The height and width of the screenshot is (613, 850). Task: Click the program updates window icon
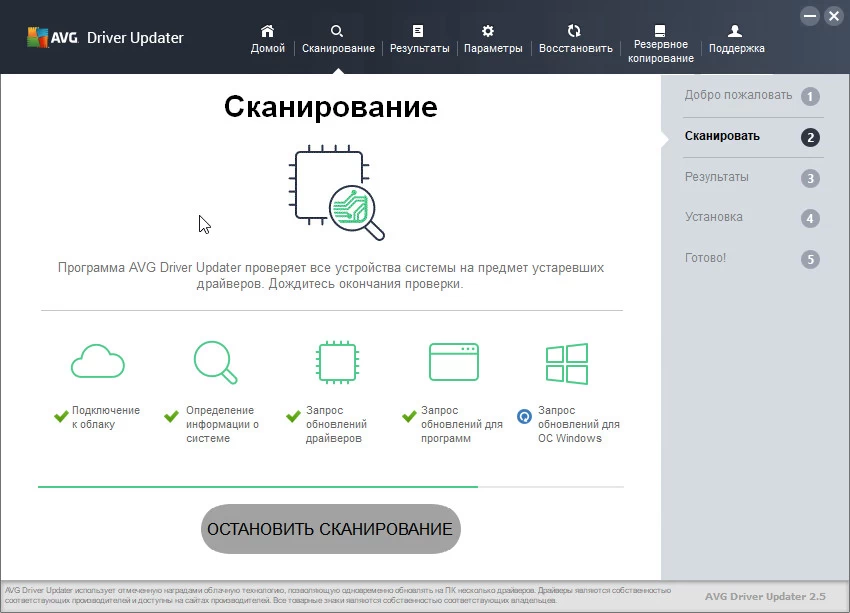pyautogui.click(x=453, y=362)
